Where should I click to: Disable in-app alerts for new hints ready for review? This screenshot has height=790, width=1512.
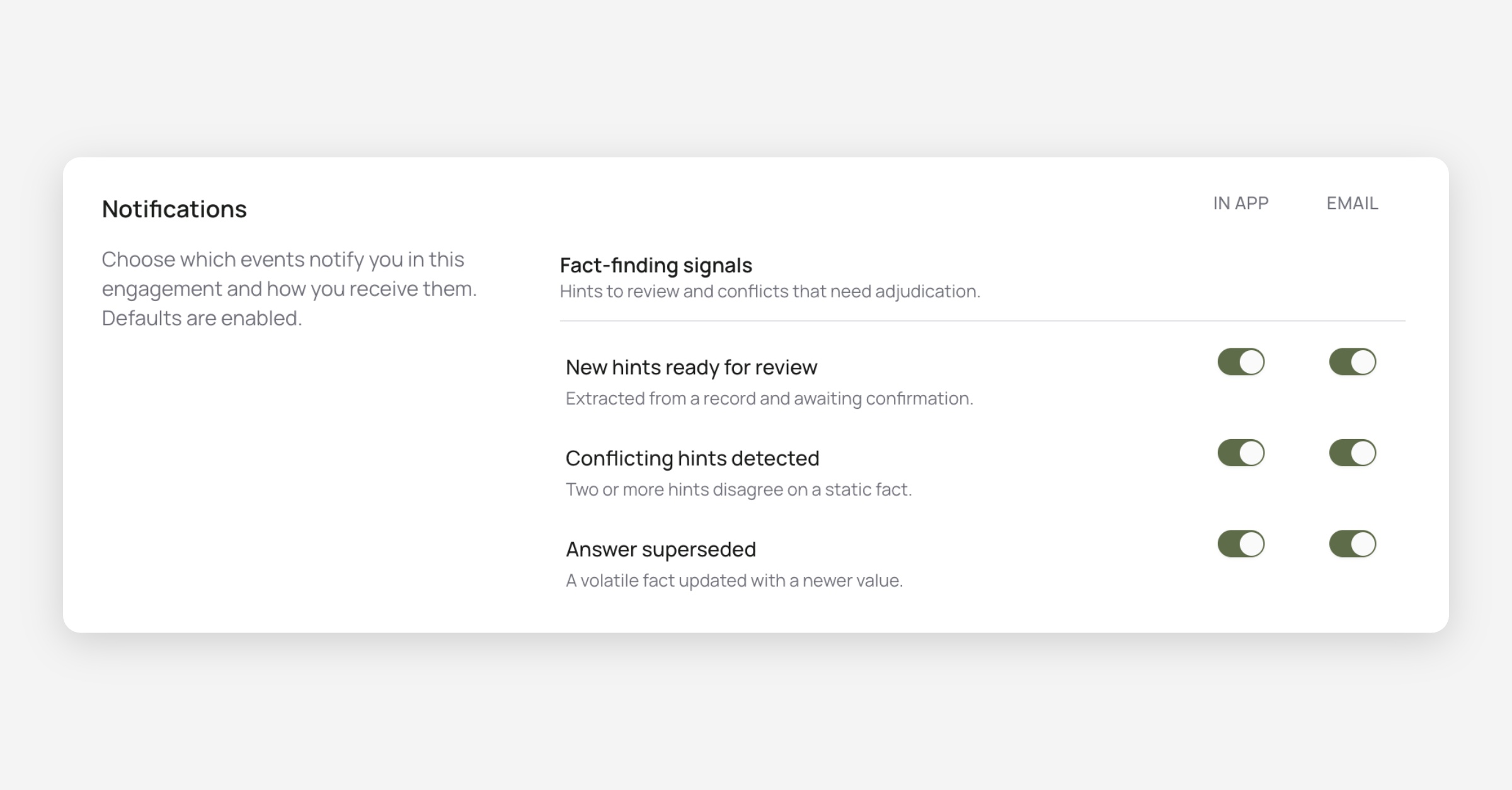(1240, 362)
